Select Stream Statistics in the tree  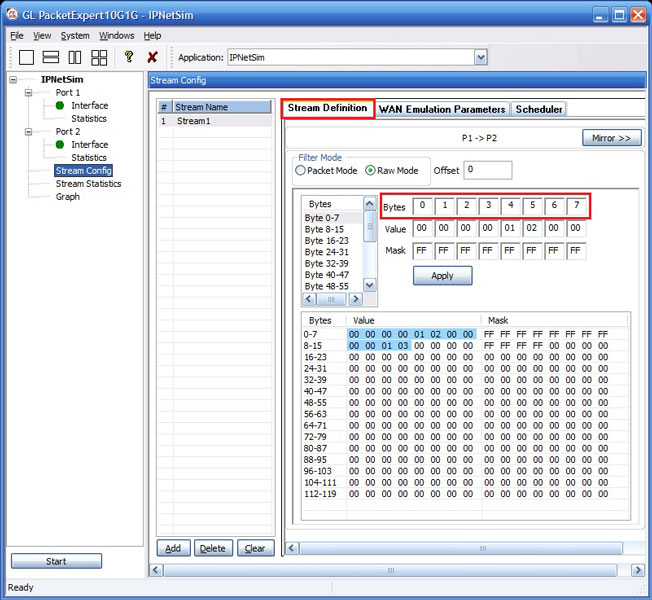[x=89, y=184]
